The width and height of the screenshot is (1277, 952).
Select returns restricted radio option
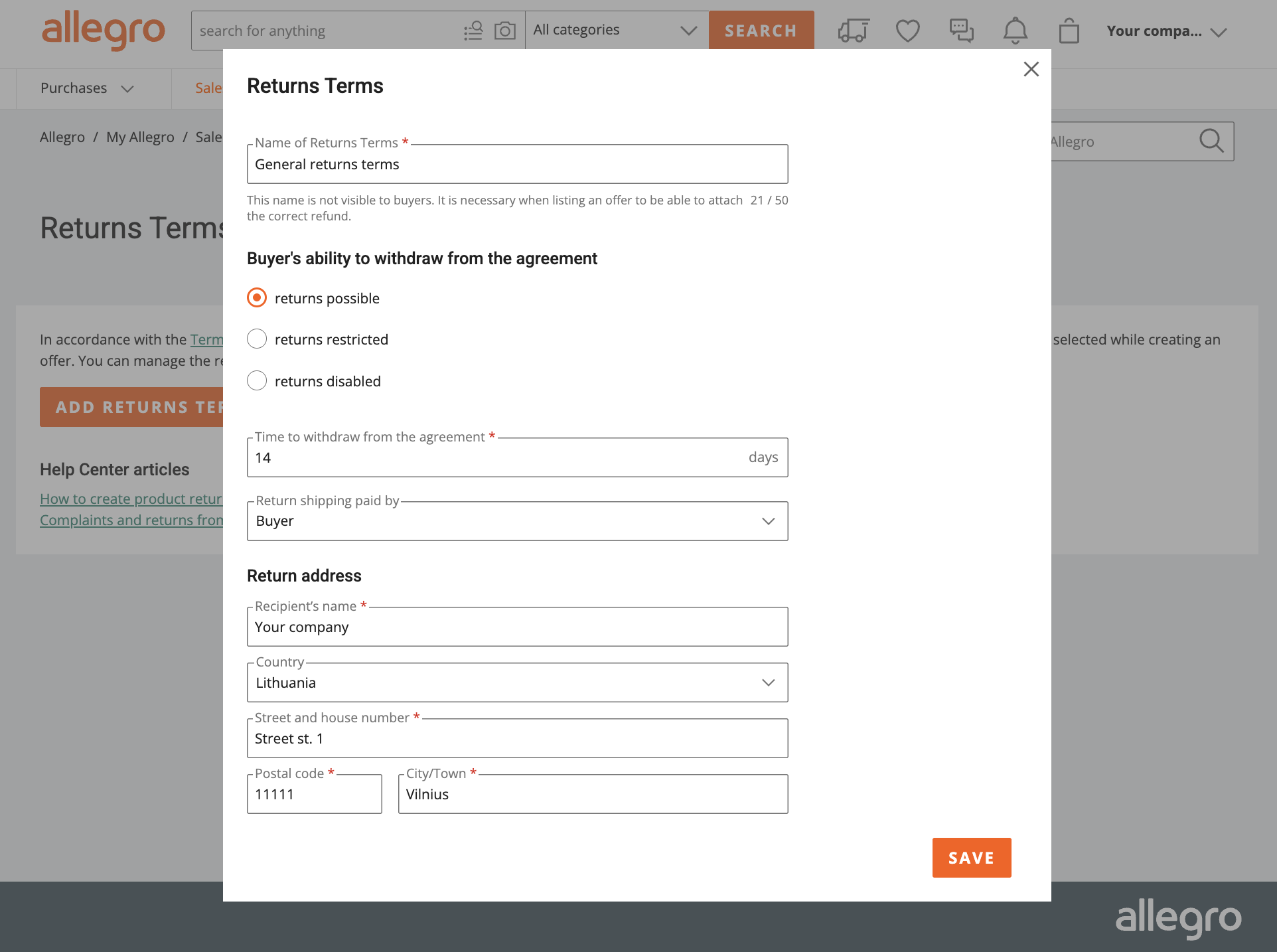(257, 339)
